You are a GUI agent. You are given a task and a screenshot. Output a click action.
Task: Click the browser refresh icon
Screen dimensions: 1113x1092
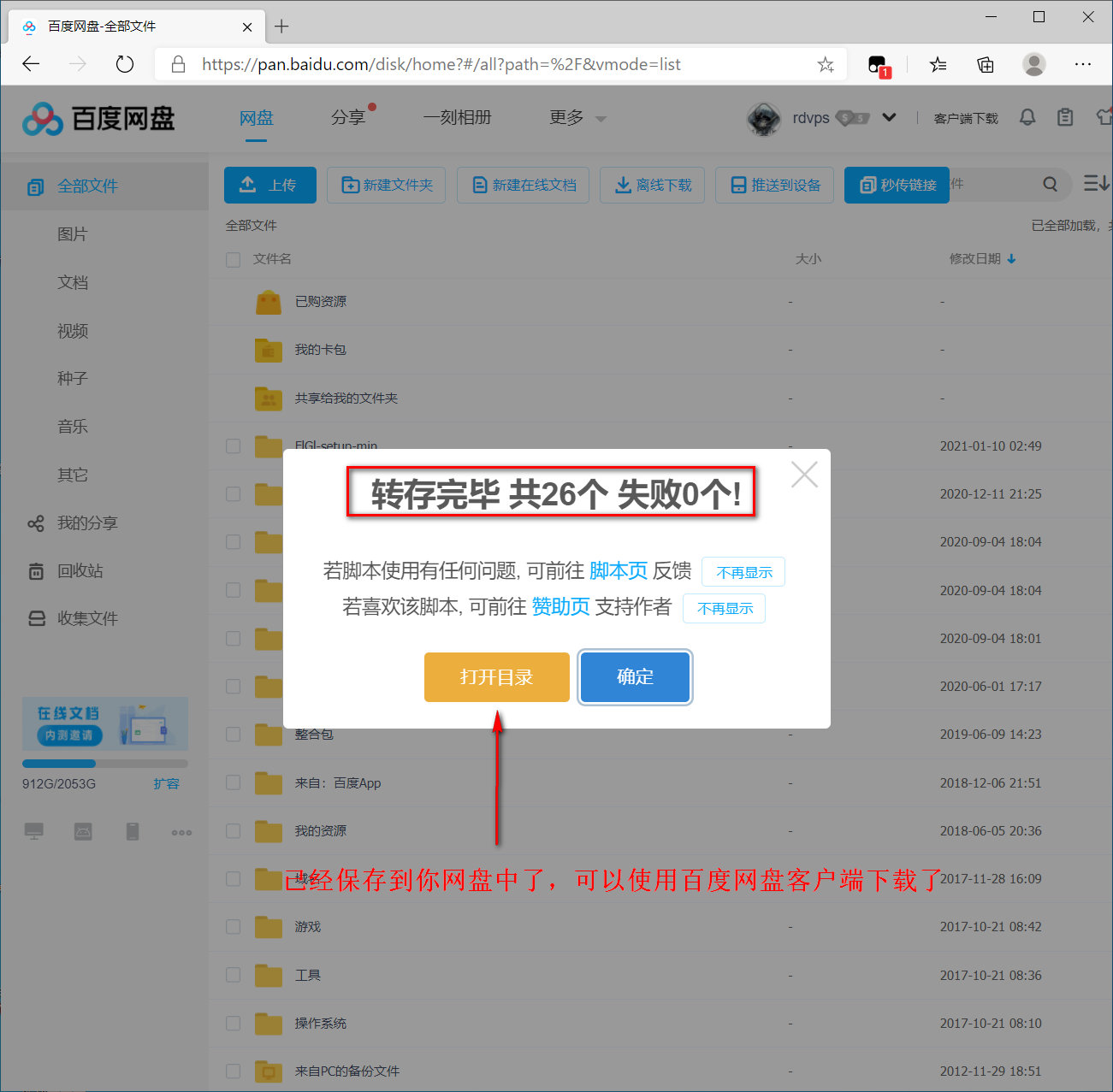point(125,64)
